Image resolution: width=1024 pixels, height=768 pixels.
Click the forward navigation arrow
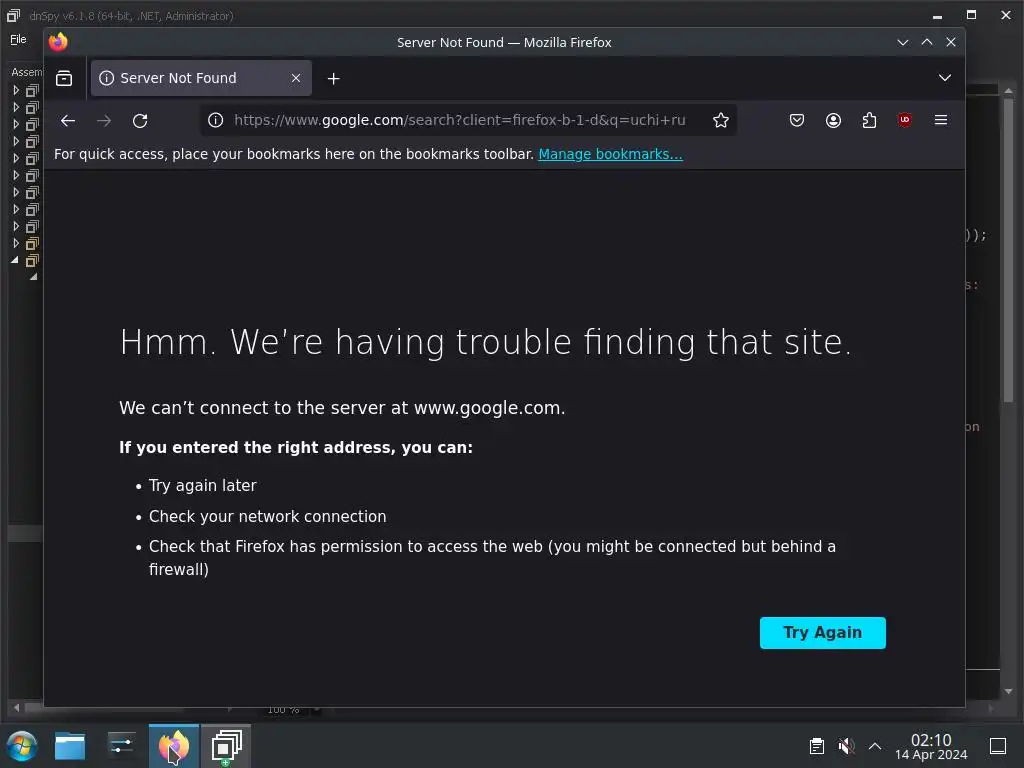click(x=104, y=121)
